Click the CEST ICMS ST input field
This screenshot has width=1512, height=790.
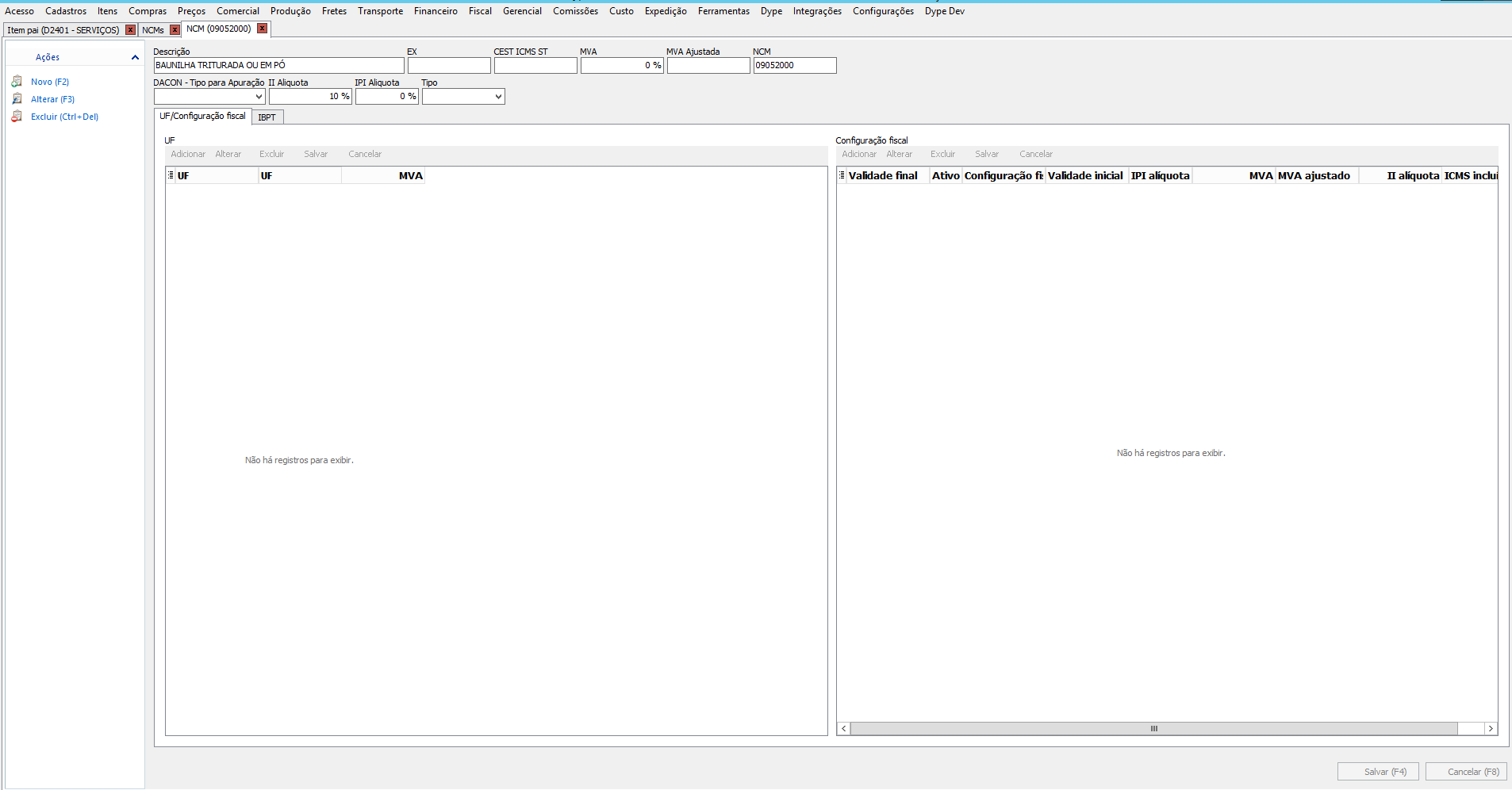click(535, 66)
